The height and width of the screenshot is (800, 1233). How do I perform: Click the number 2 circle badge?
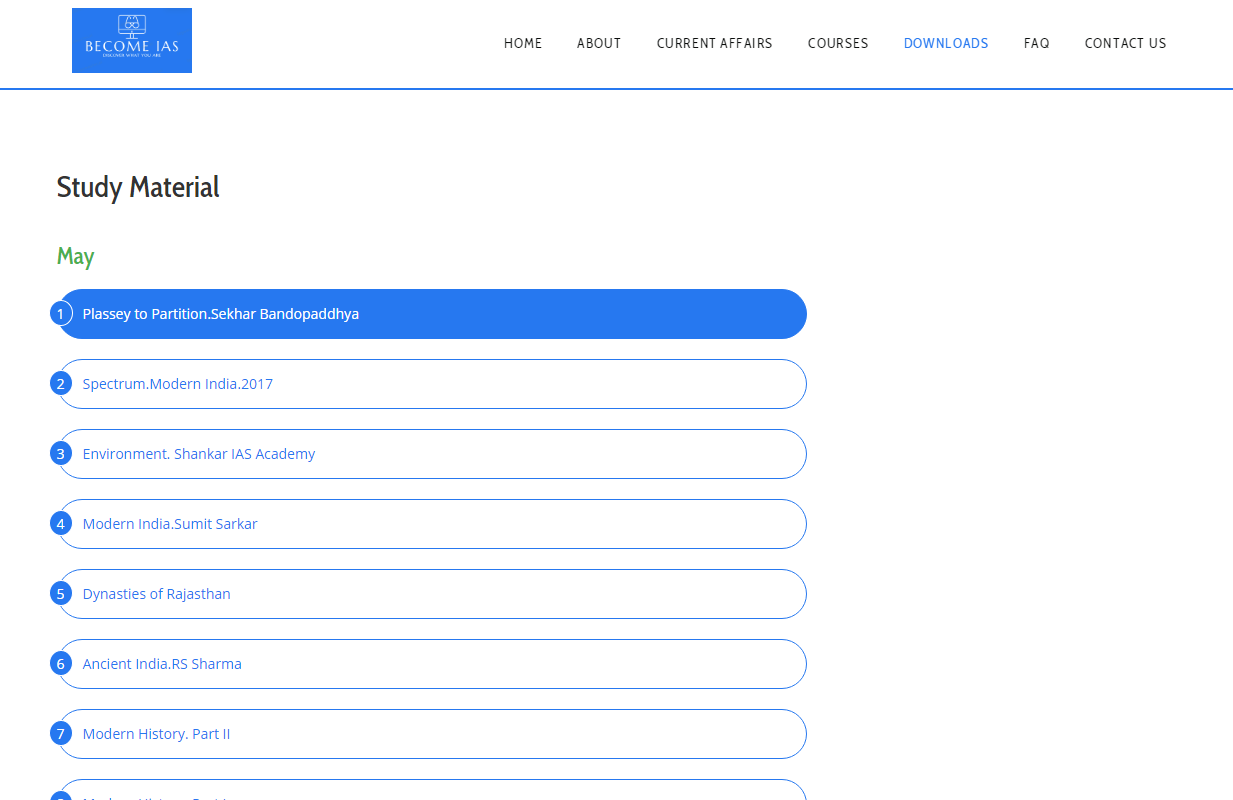61,384
